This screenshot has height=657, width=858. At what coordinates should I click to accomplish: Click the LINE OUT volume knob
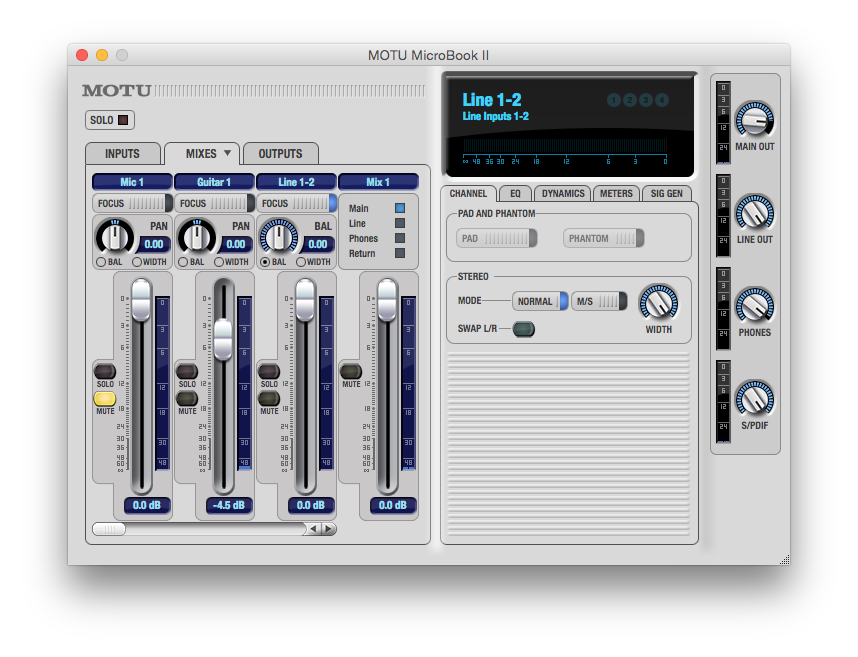point(755,212)
